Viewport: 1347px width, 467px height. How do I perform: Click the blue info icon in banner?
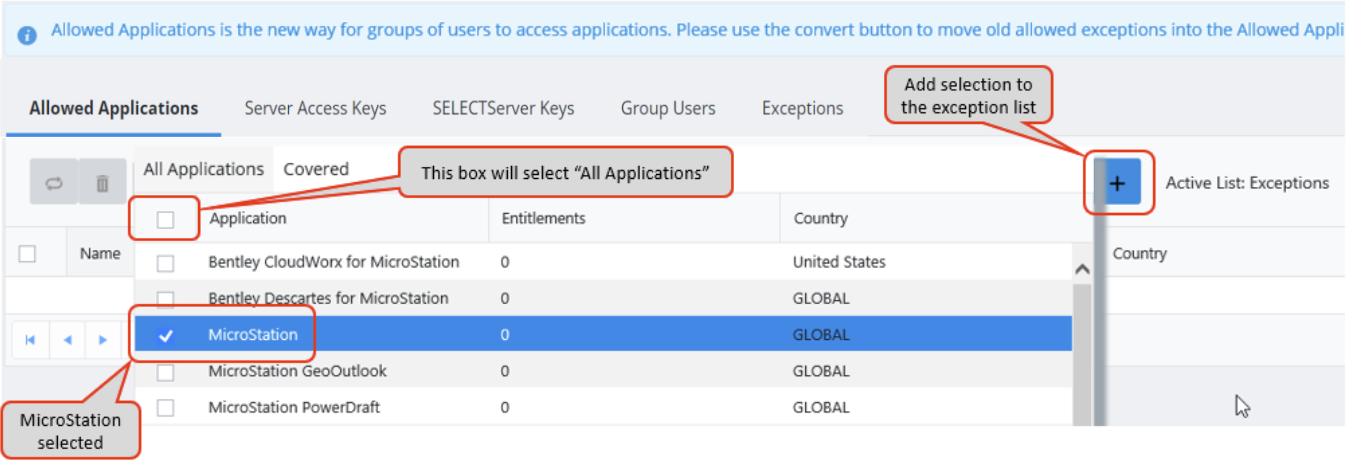point(28,34)
